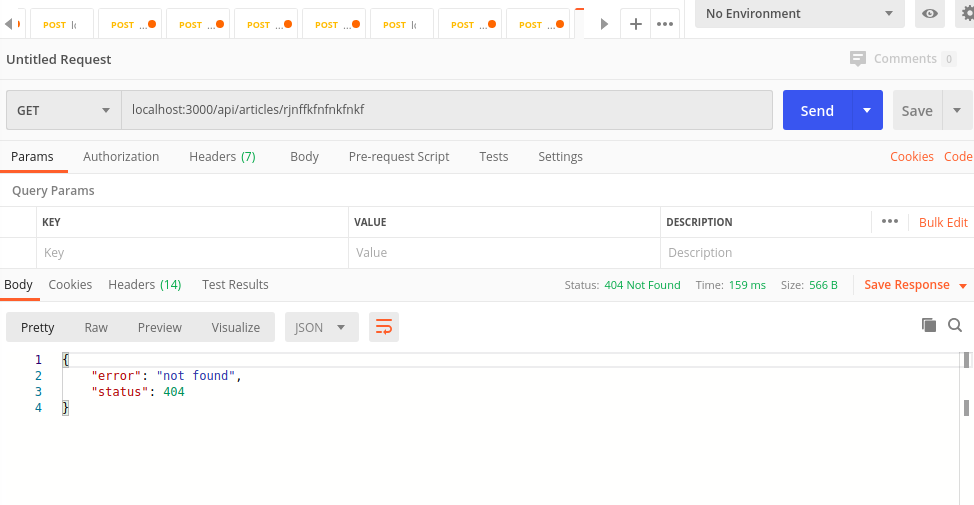Open query params column options dots
Screen dimensions: 974x505
pyautogui.click(x=890, y=222)
